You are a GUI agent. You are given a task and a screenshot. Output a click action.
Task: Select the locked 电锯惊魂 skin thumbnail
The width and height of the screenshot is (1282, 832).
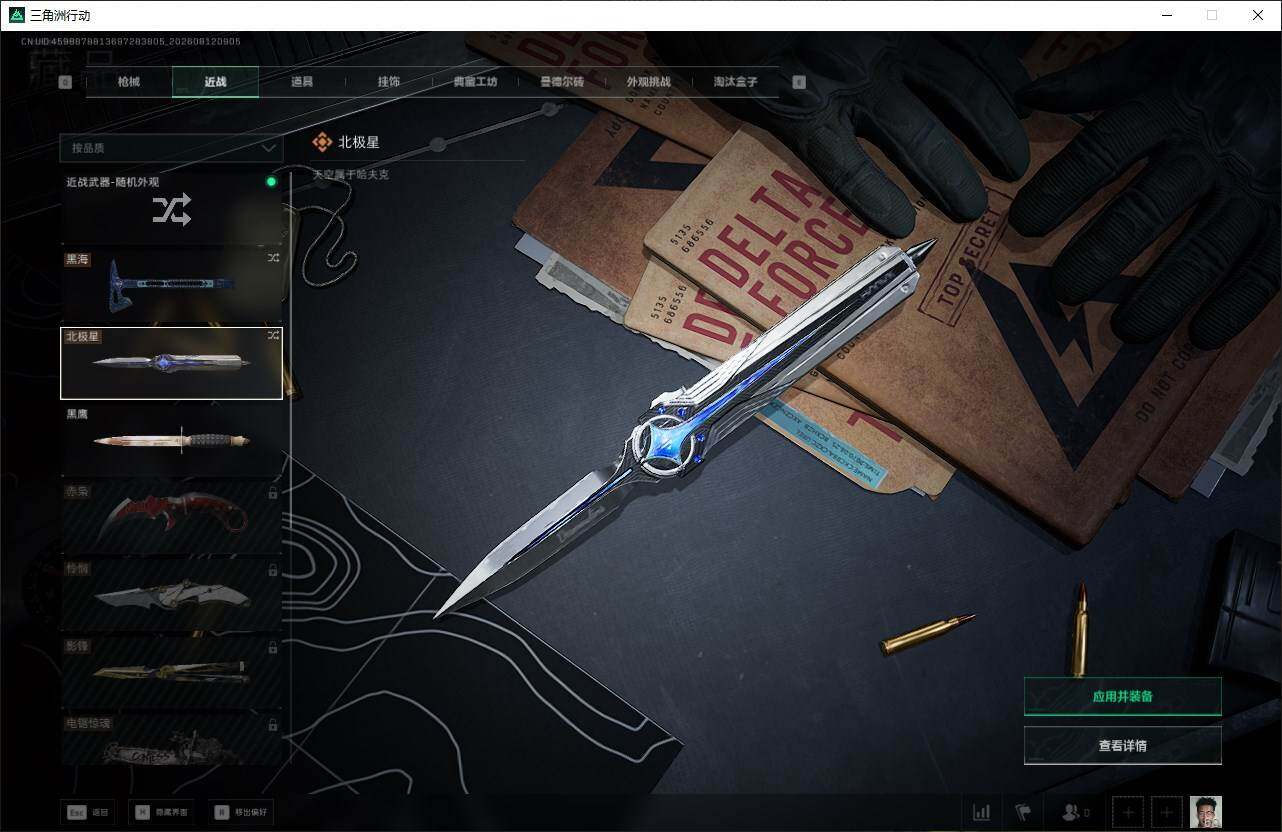(x=171, y=739)
